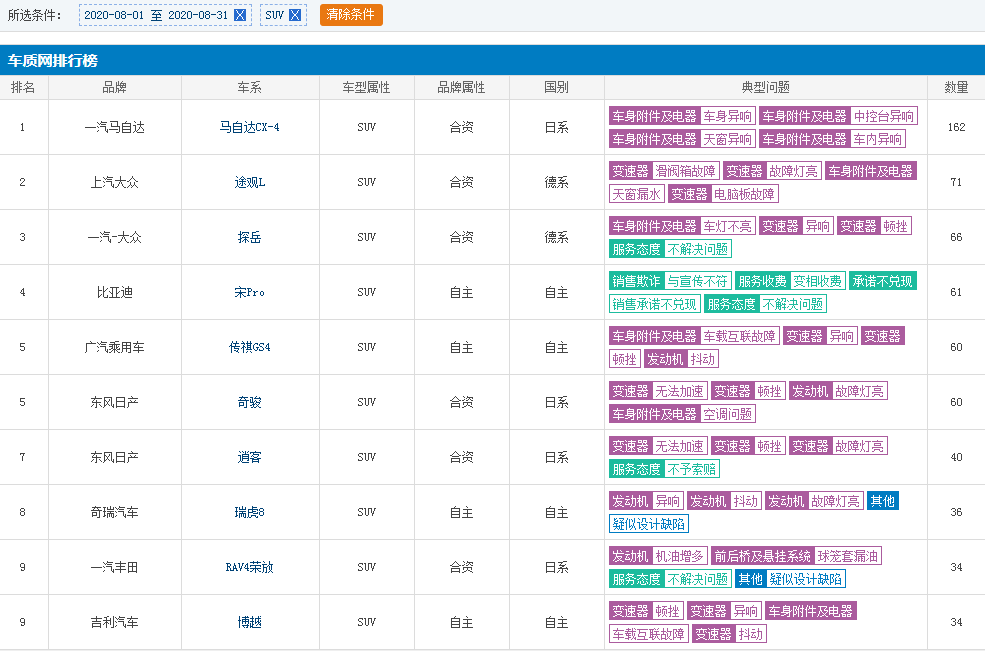
Task: Click the 变相收费 issue tag
Action: (817, 281)
